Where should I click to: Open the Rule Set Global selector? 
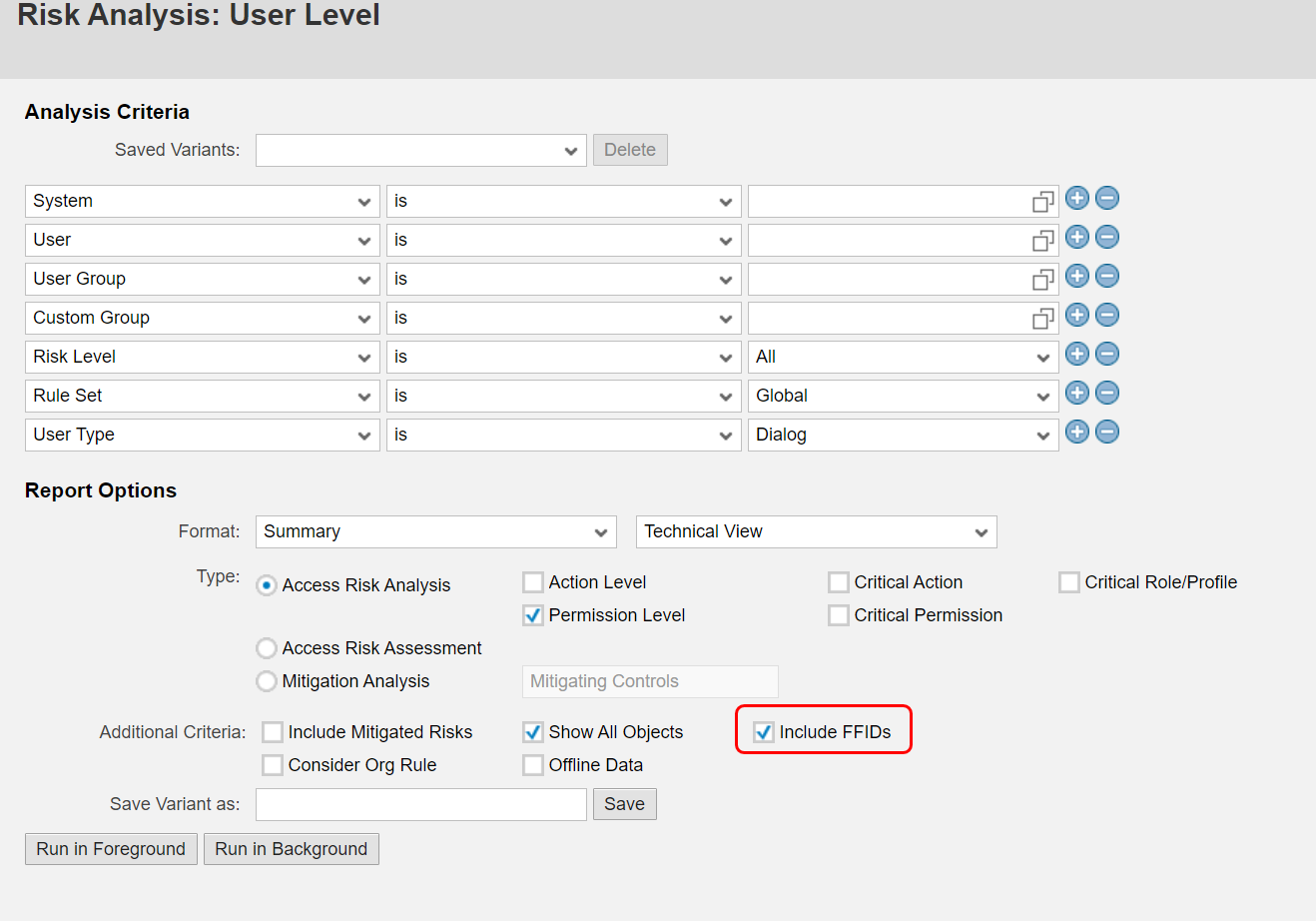[903, 396]
